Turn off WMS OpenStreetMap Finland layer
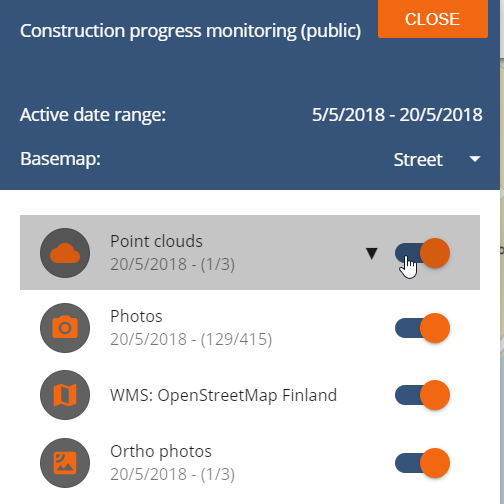Viewport: 504px width, 504px height. 422,395
